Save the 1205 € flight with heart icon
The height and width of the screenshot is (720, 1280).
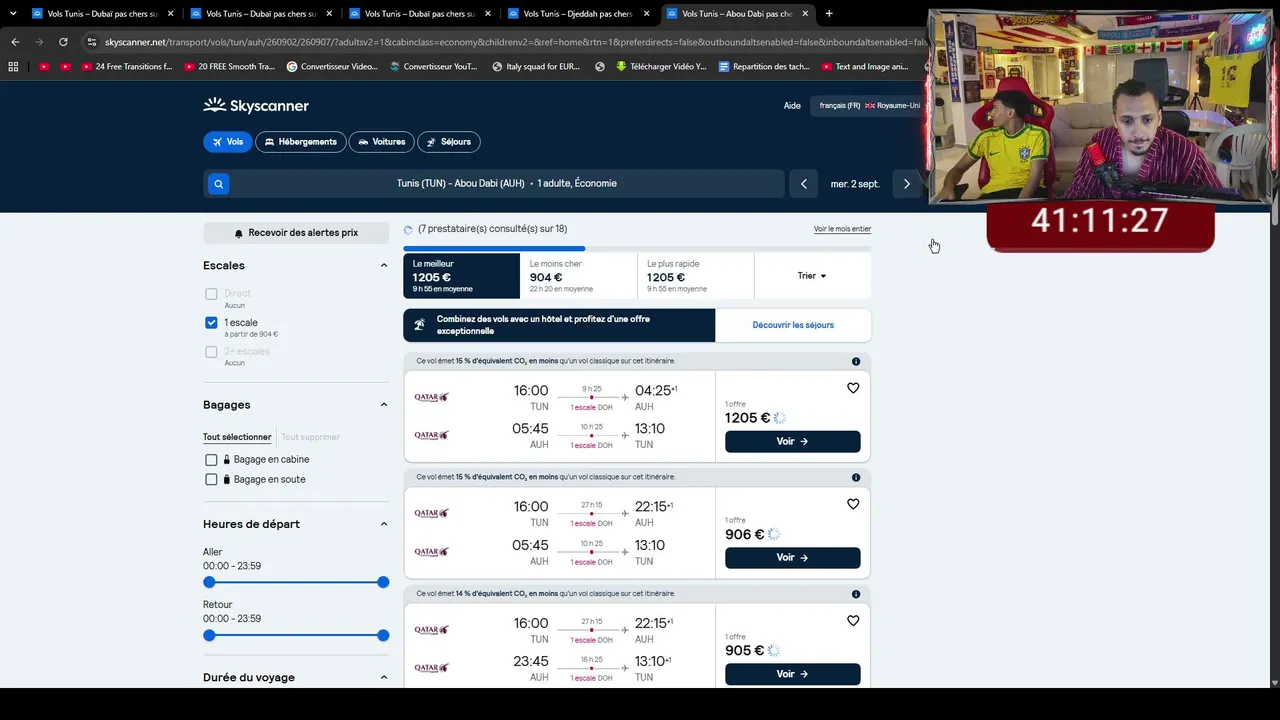click(x=853, y=388)
